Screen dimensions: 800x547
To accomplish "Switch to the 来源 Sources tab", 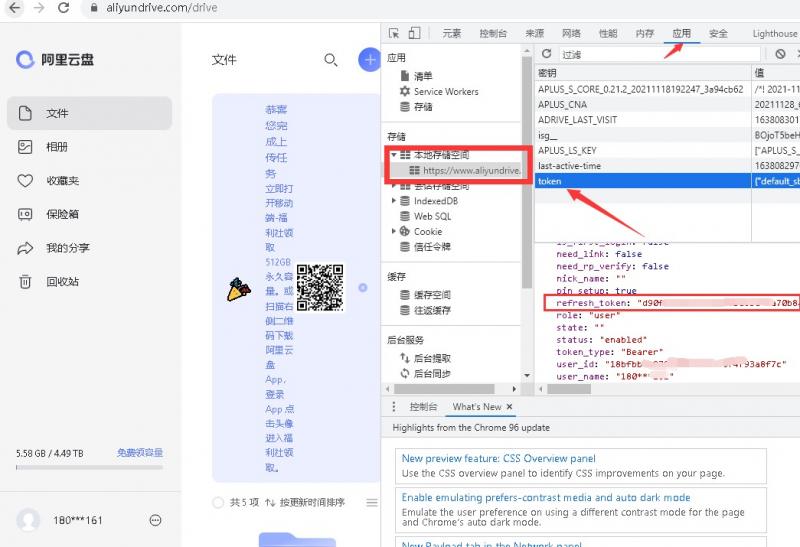I will [535, 34].
